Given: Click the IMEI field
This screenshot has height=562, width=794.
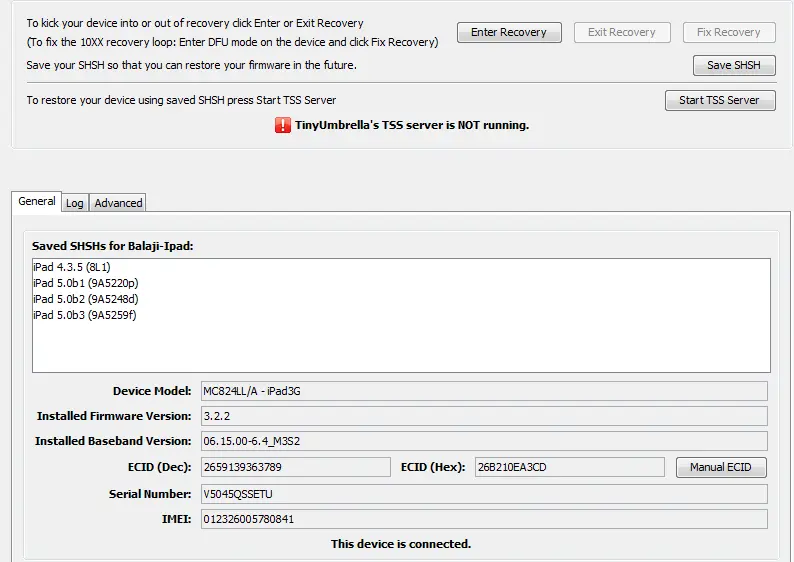Looking at the screenshot, I should 482,519.
